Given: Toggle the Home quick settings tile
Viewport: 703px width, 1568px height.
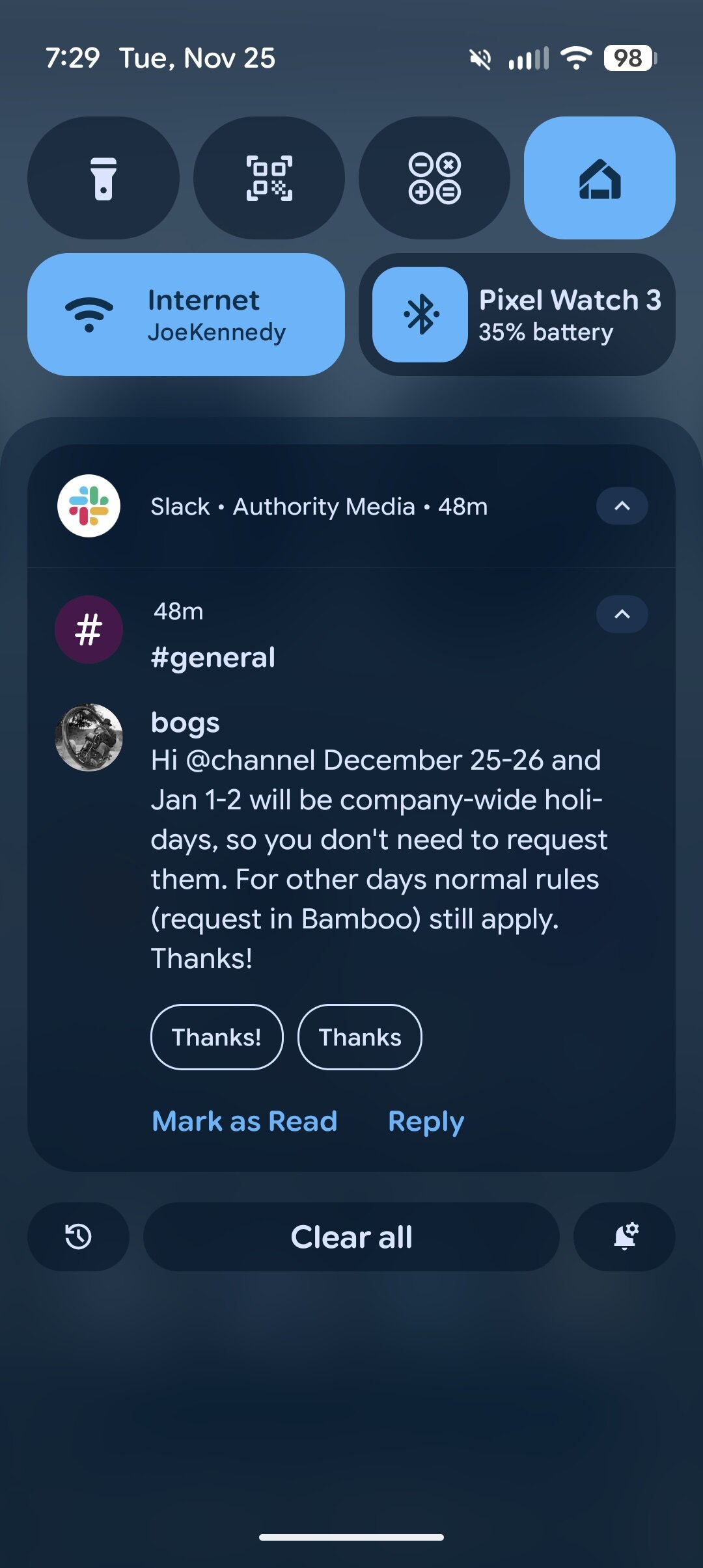Looking at the screenshot, I should click(599, 179).
